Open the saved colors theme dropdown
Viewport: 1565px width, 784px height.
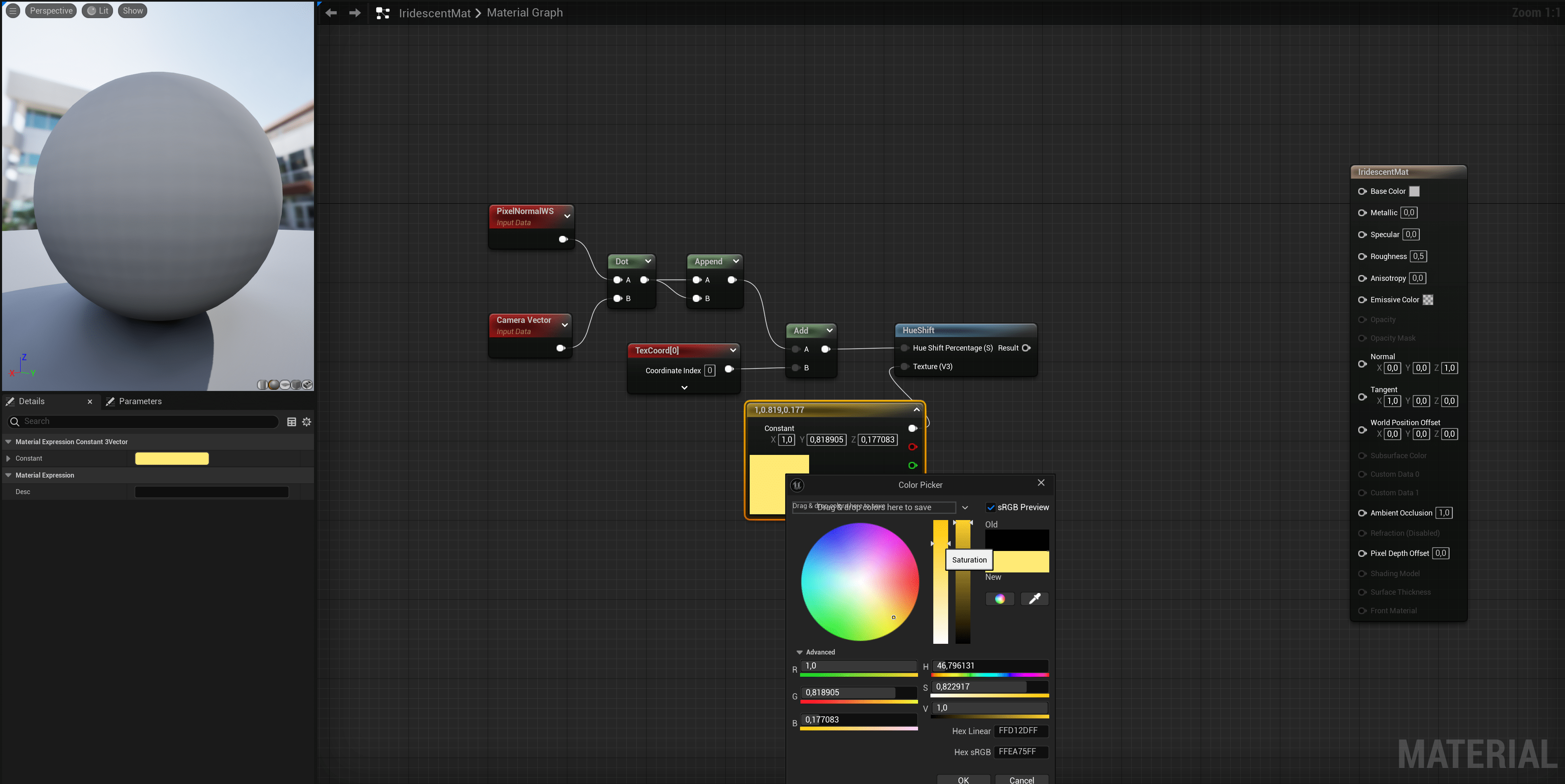click(x=965, y=507)
